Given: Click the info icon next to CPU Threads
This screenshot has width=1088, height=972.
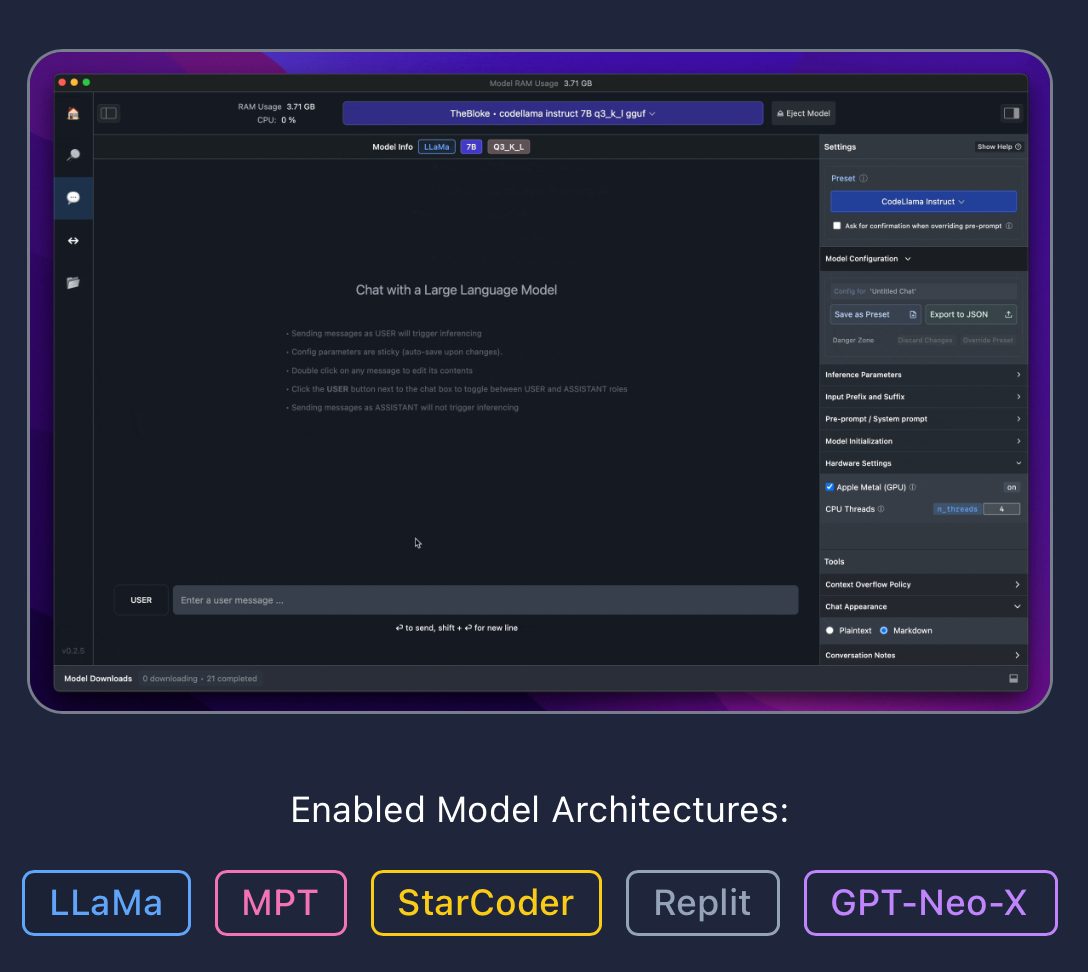Looking at the screenshot, I should point(881,509).
